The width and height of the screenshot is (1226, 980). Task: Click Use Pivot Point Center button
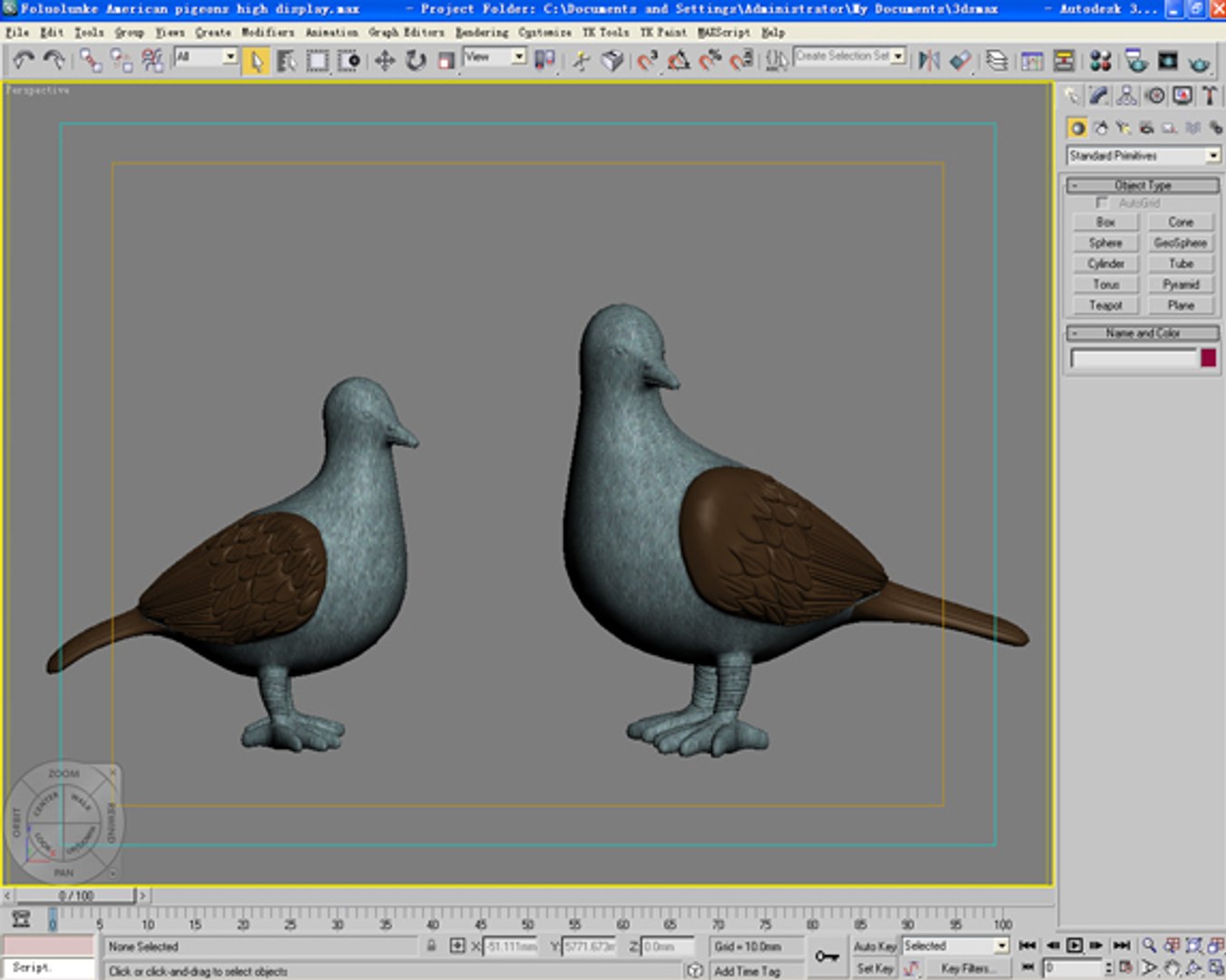click(x=544, y=61)
